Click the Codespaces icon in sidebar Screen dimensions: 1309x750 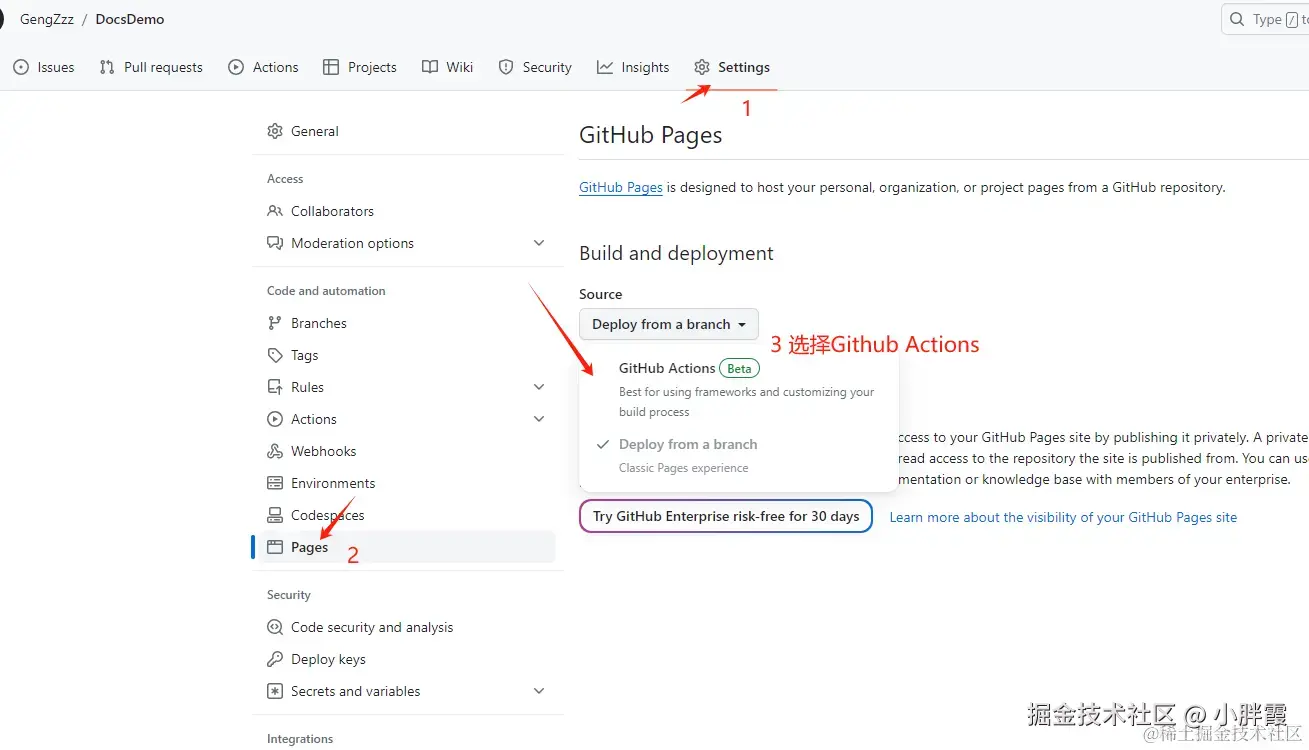(275, 515)
